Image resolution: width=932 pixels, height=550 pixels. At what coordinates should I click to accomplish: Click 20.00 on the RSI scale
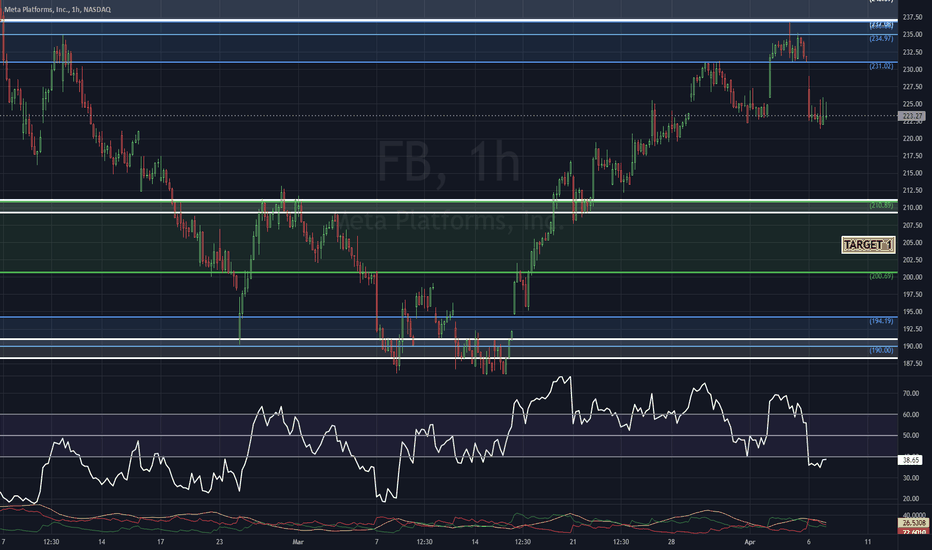(911, 499)
